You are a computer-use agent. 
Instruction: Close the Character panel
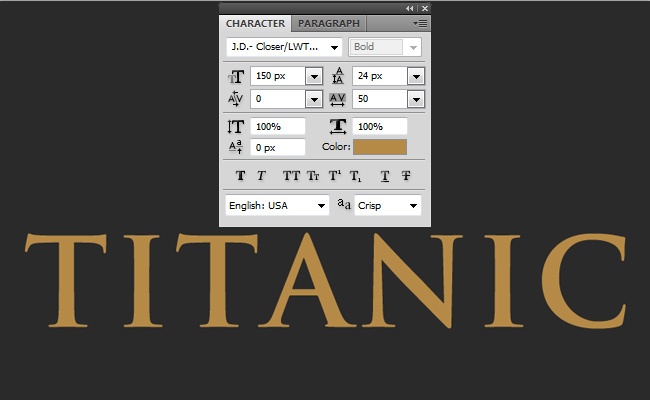(x=425, y=8)
